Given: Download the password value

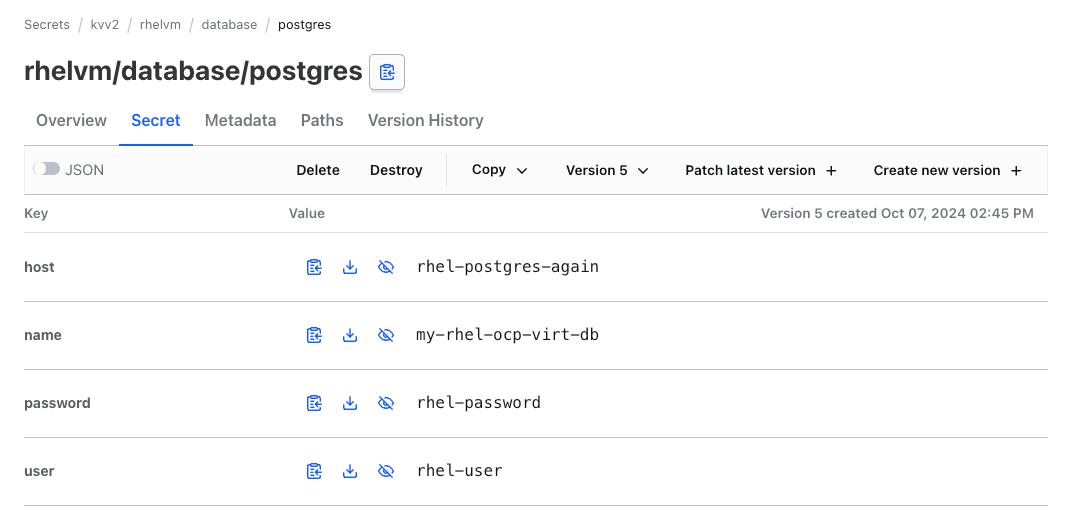Looking at the screenshot, I should pos(350,403).
